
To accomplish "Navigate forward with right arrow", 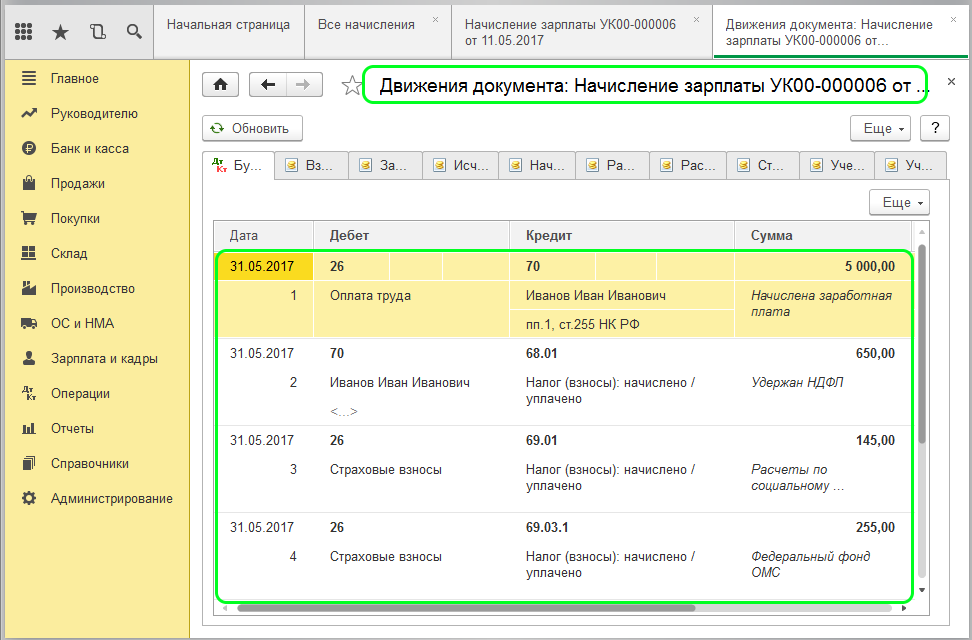I will pos(304,85).
